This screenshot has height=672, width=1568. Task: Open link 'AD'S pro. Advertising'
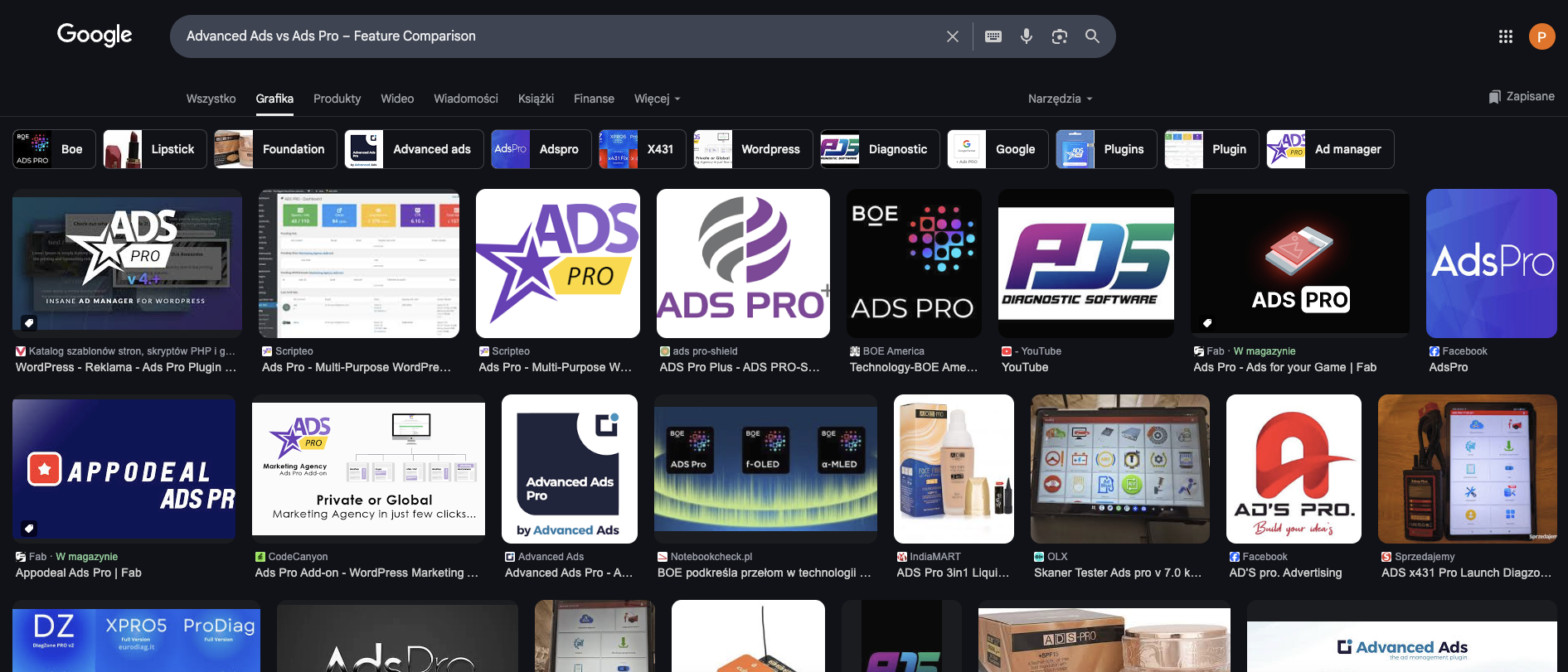(1285, 573)
